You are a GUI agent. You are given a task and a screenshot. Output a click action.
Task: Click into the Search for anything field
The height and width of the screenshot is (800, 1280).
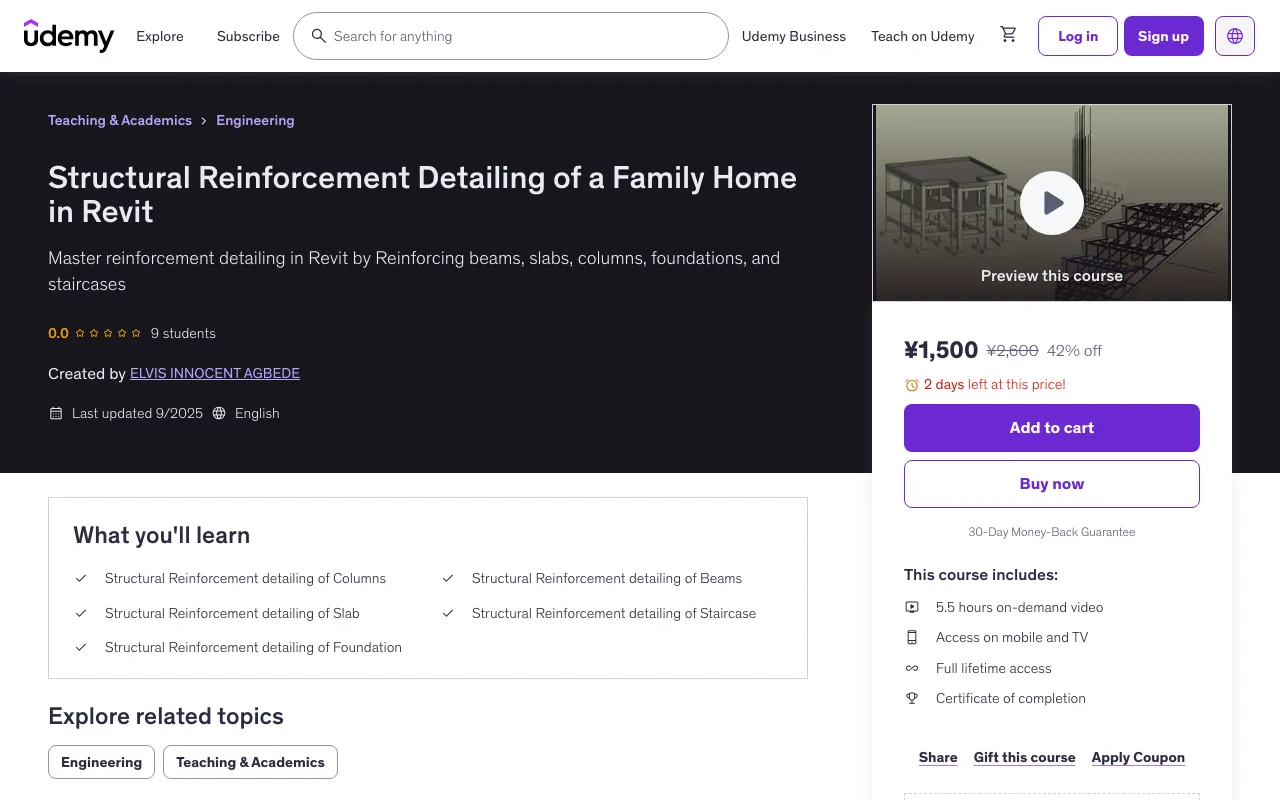(520, 36)
